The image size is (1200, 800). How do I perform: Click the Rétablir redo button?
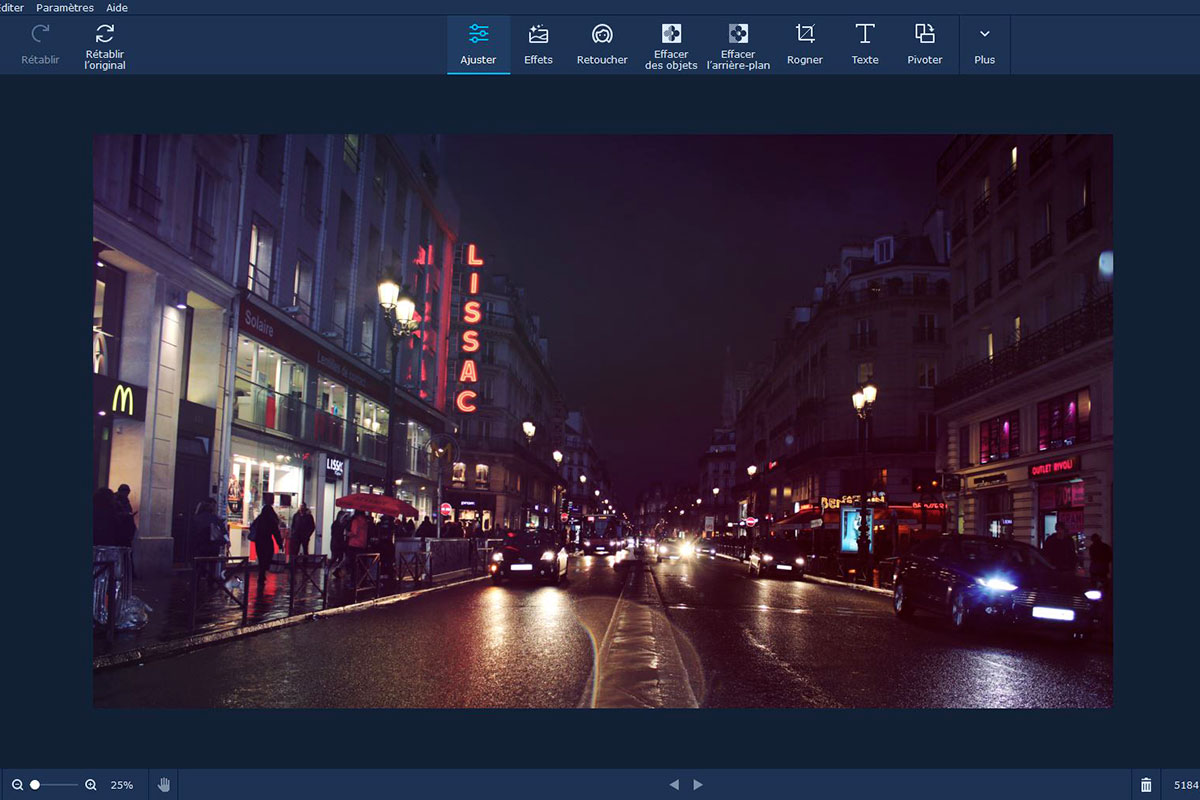(x=41, y=45)
